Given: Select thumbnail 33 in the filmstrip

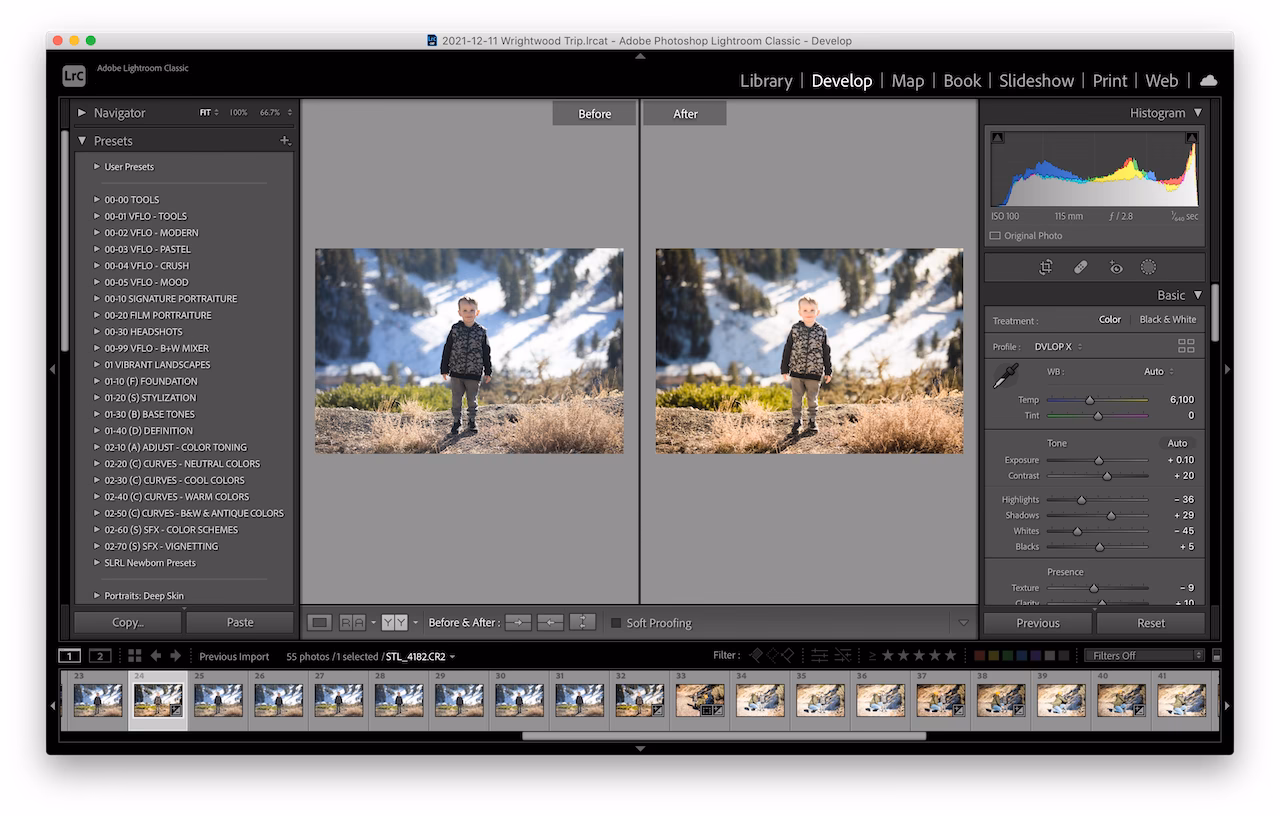Looking at the screenshot, I should click(x=700, y=700).
